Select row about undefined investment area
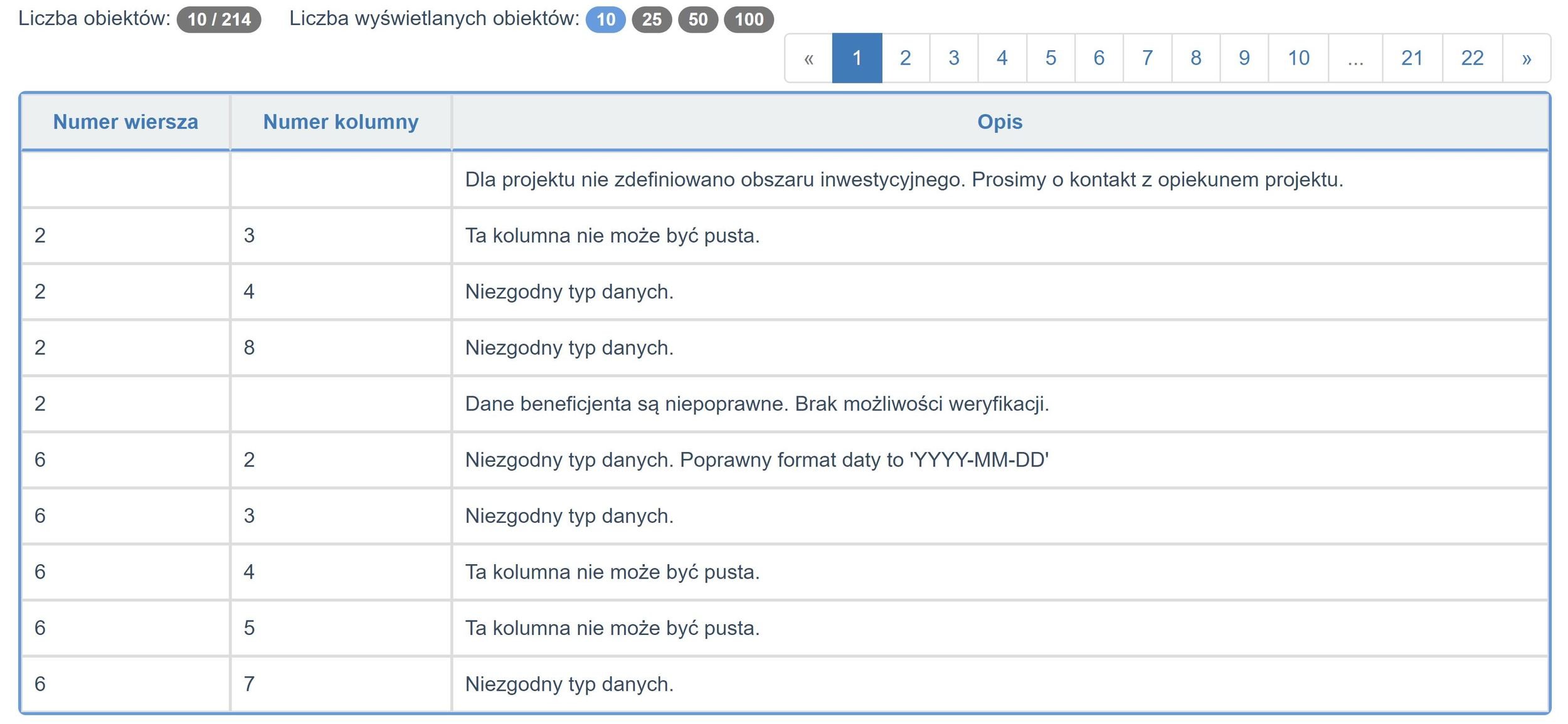This screenshot has width=1568, height=724. click(x=903, y=180)
